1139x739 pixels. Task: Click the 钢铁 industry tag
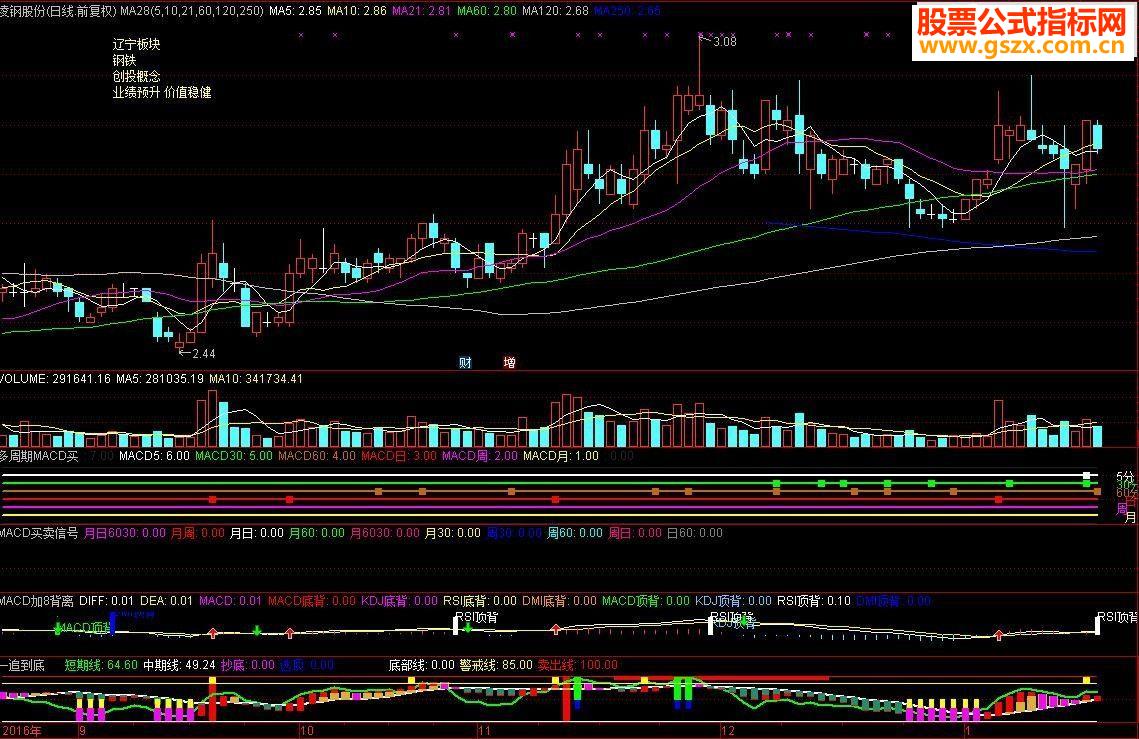click(124, 60)
